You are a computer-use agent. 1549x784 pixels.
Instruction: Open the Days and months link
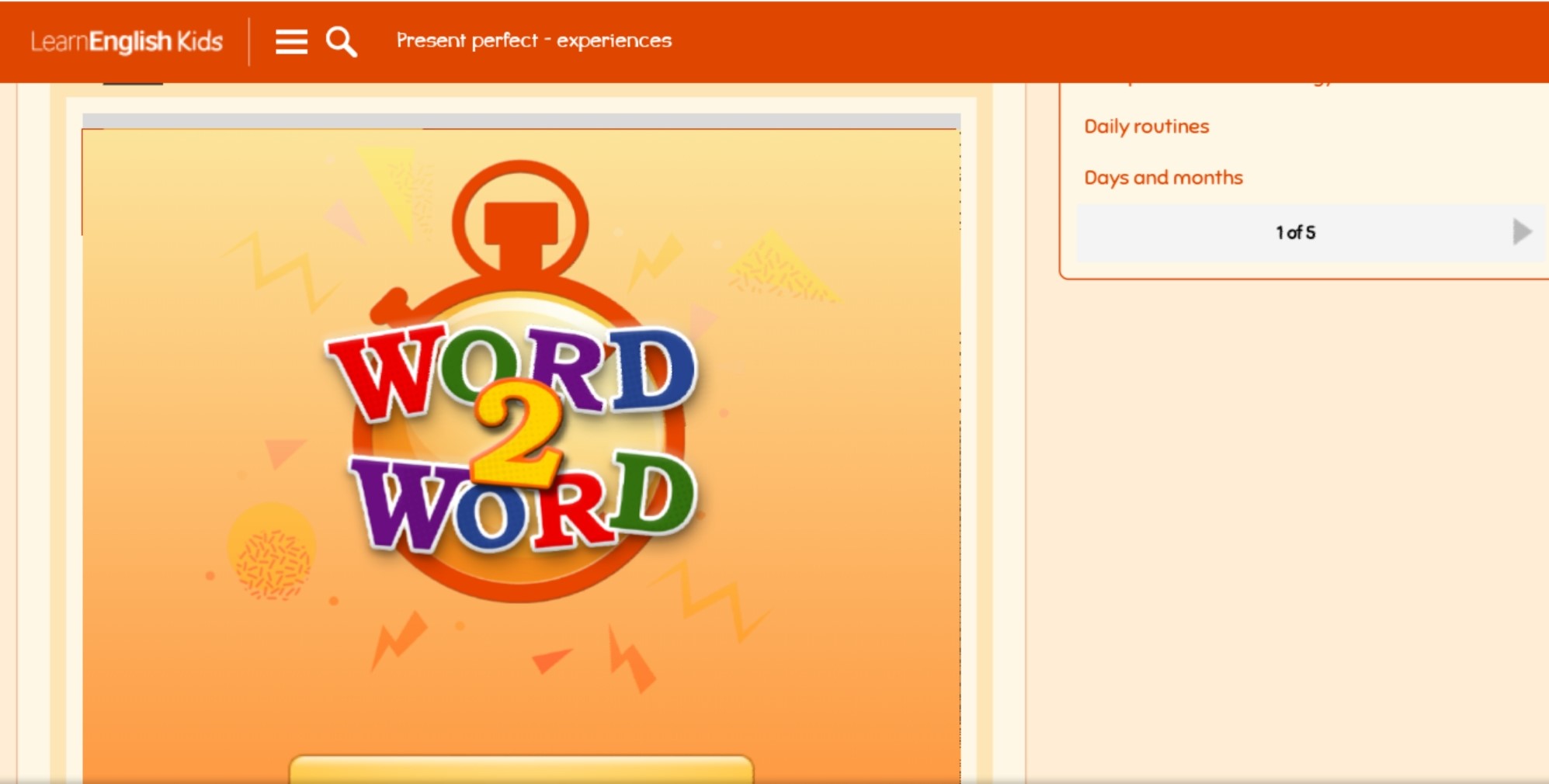(x=1163, y=178)
